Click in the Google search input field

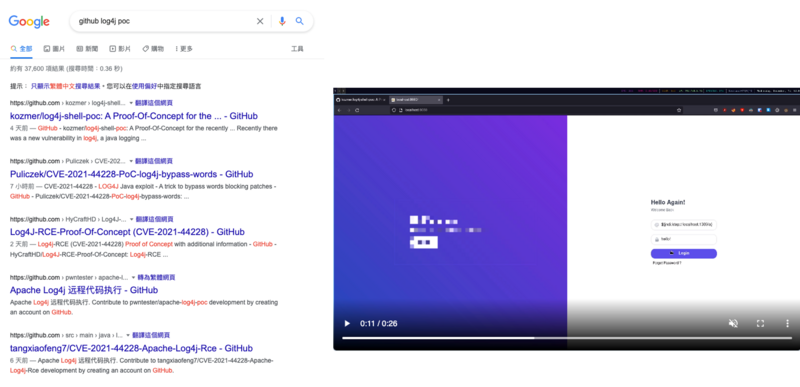point(163,21)
